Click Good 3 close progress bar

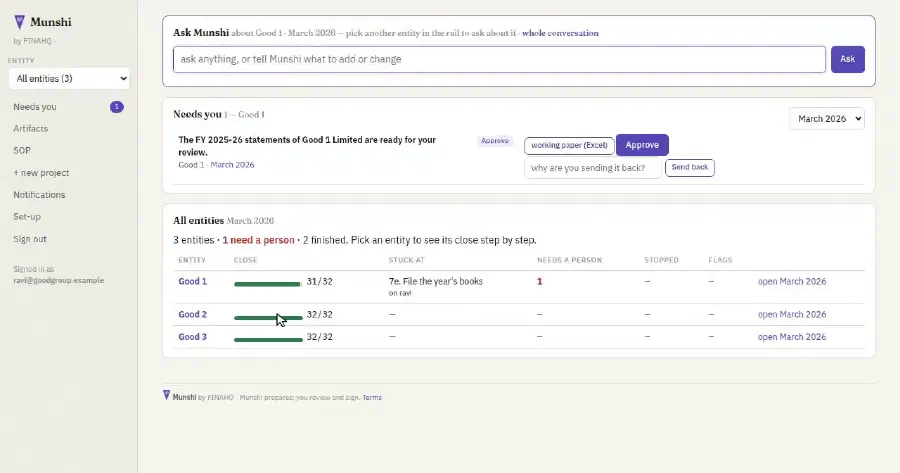coord(268,340)
